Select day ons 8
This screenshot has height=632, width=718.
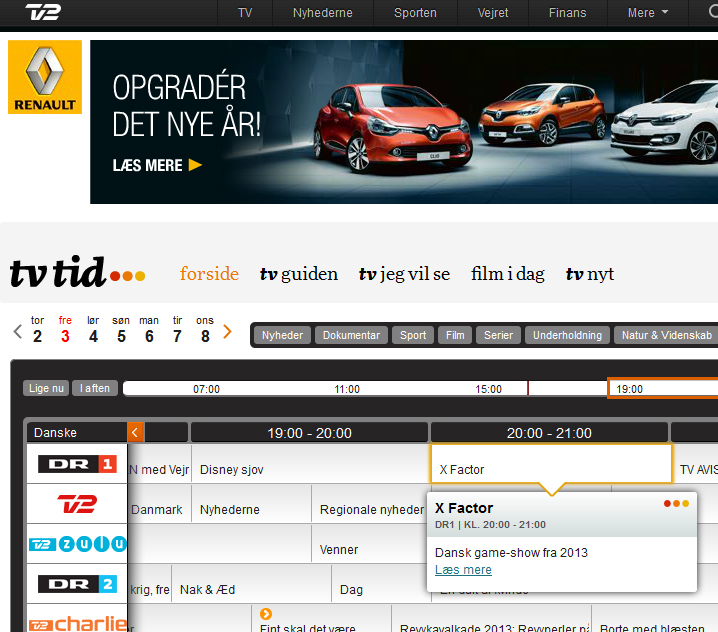(205, 330)
